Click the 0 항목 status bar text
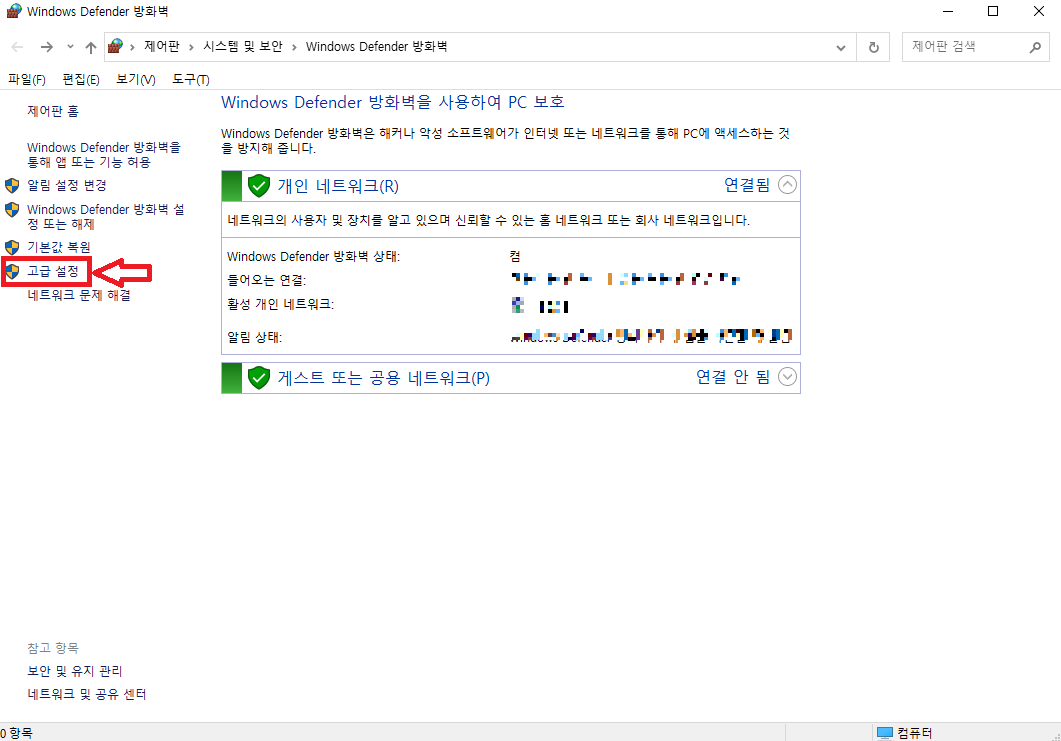 coord(16,733)
